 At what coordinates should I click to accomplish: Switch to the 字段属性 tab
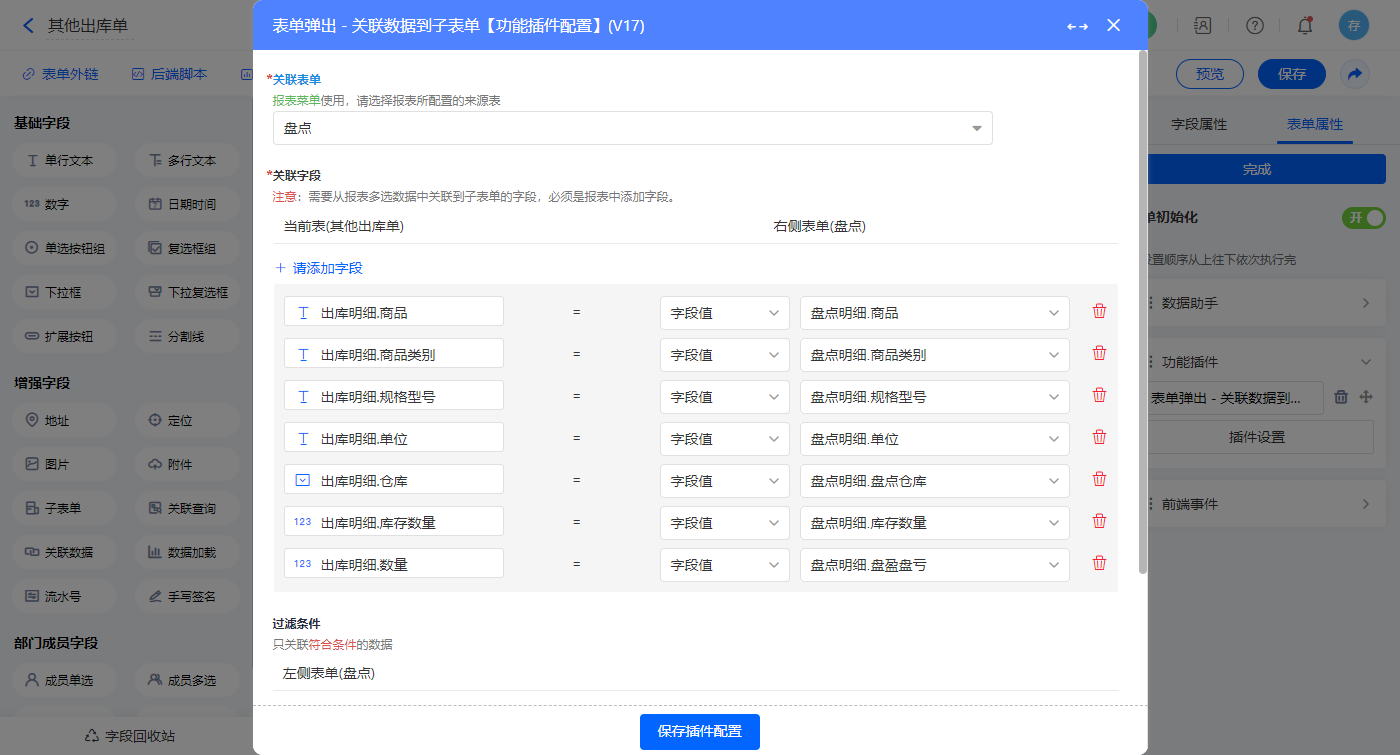click(1198, 125)
